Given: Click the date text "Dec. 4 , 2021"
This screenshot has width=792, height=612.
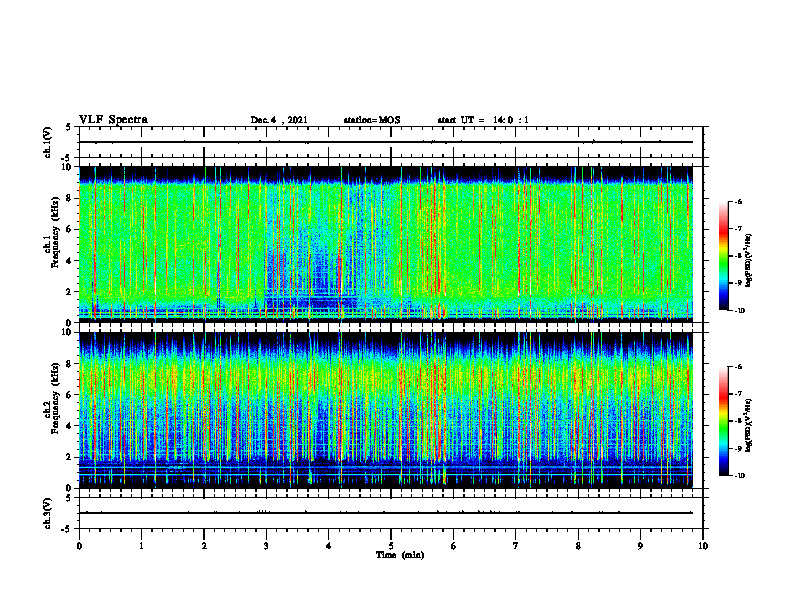Looking at the screenshot, I should 279,120.
